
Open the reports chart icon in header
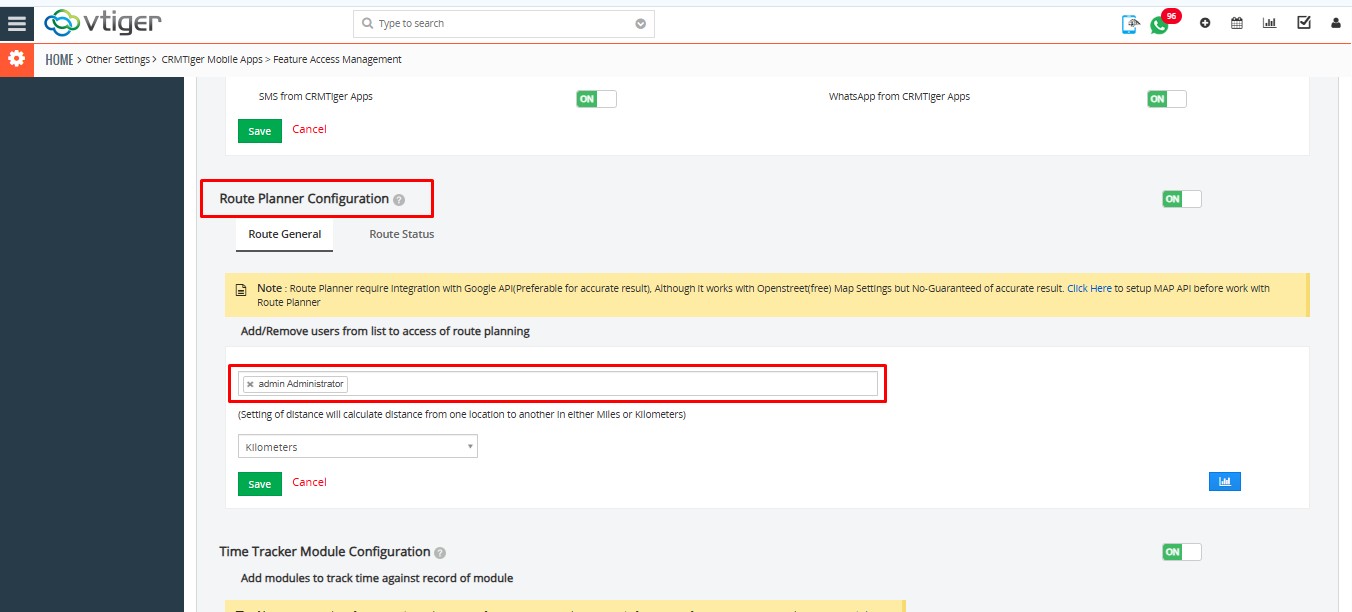click(x=1270, y=23)
